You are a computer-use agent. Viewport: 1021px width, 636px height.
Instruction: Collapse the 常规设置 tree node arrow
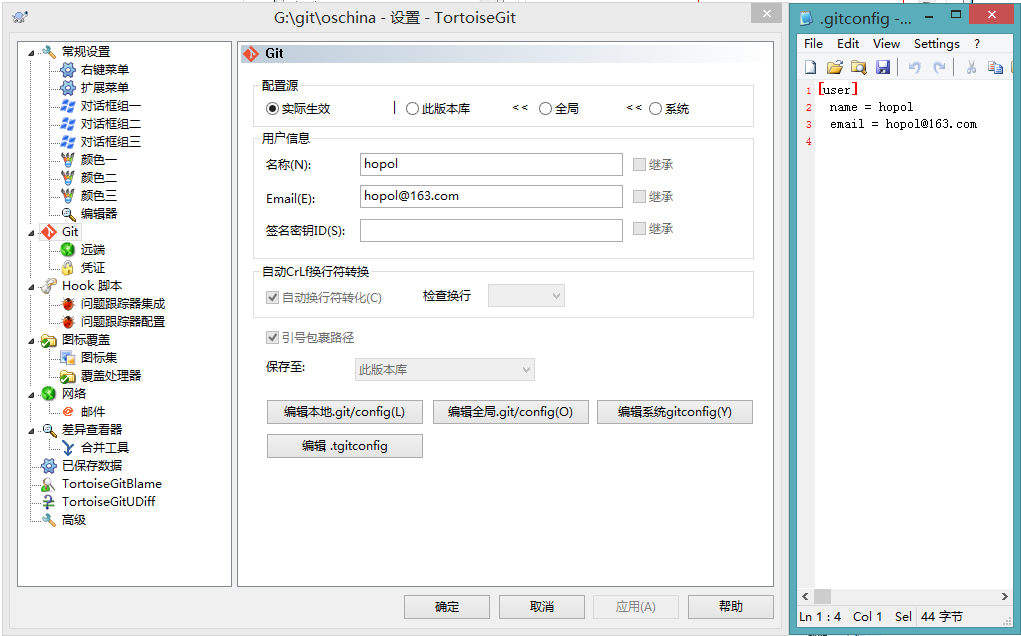(x=31, y=52)
